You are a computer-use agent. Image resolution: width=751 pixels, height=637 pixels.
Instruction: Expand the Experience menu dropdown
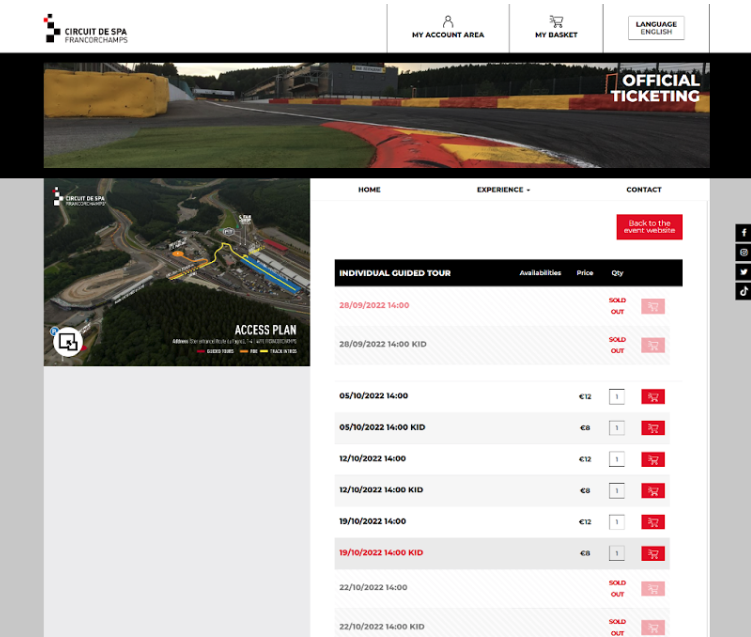503,190
